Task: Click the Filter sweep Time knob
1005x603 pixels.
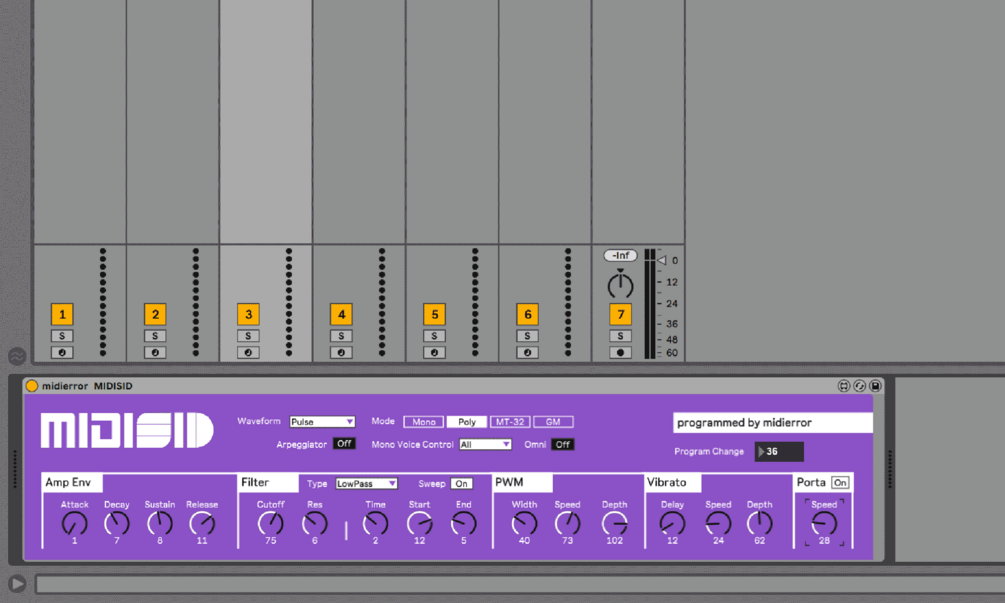Action: [x=376, y=524]
